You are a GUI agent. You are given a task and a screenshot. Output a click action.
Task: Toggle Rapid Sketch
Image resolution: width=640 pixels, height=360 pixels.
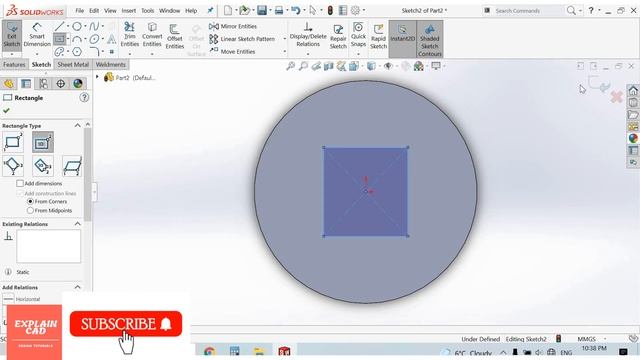(x=378, y=36)
